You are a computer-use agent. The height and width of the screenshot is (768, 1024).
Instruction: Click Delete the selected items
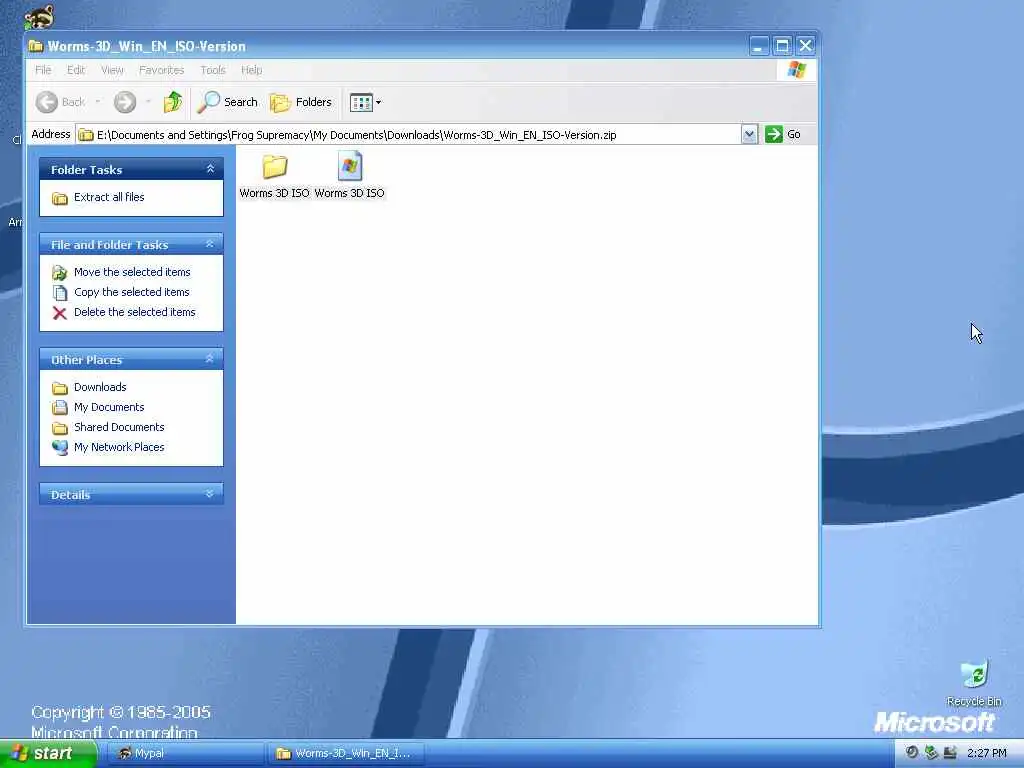[x=135, y=312]
